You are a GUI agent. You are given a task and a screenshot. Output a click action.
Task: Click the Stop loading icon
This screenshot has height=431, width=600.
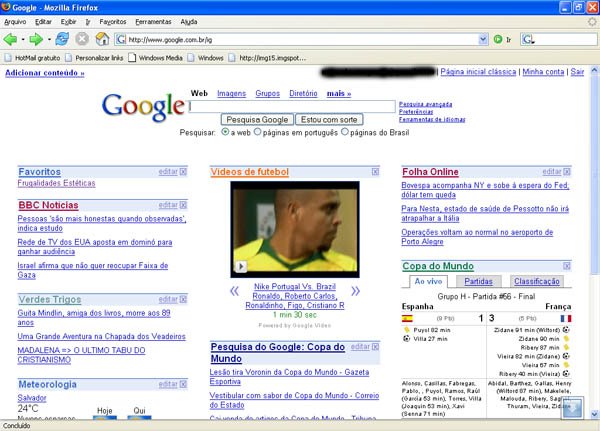pos(82,39)
